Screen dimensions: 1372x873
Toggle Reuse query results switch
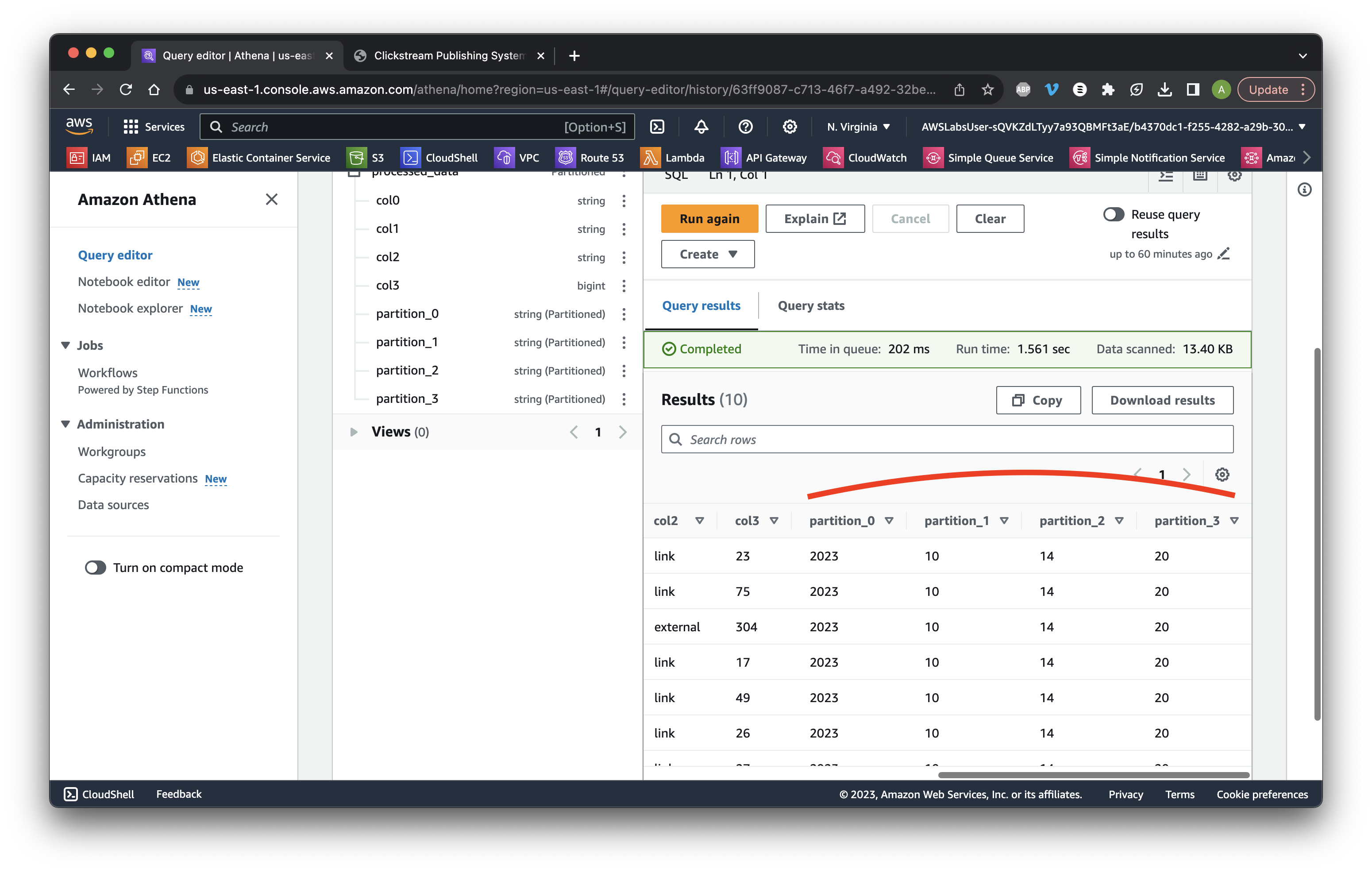(1114, 214)
